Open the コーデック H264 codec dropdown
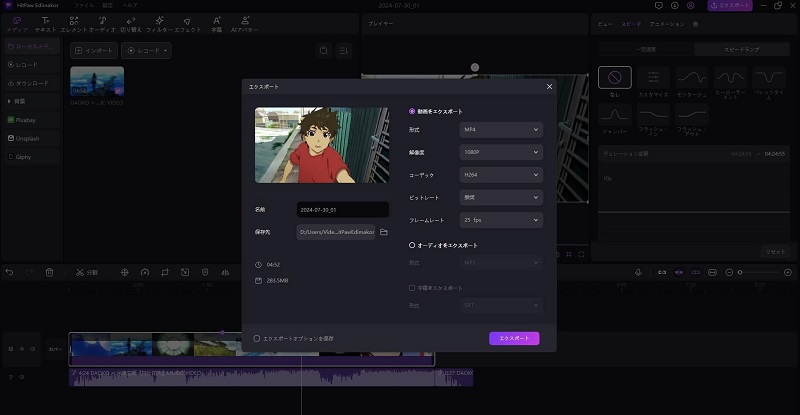 click(501, 175)
